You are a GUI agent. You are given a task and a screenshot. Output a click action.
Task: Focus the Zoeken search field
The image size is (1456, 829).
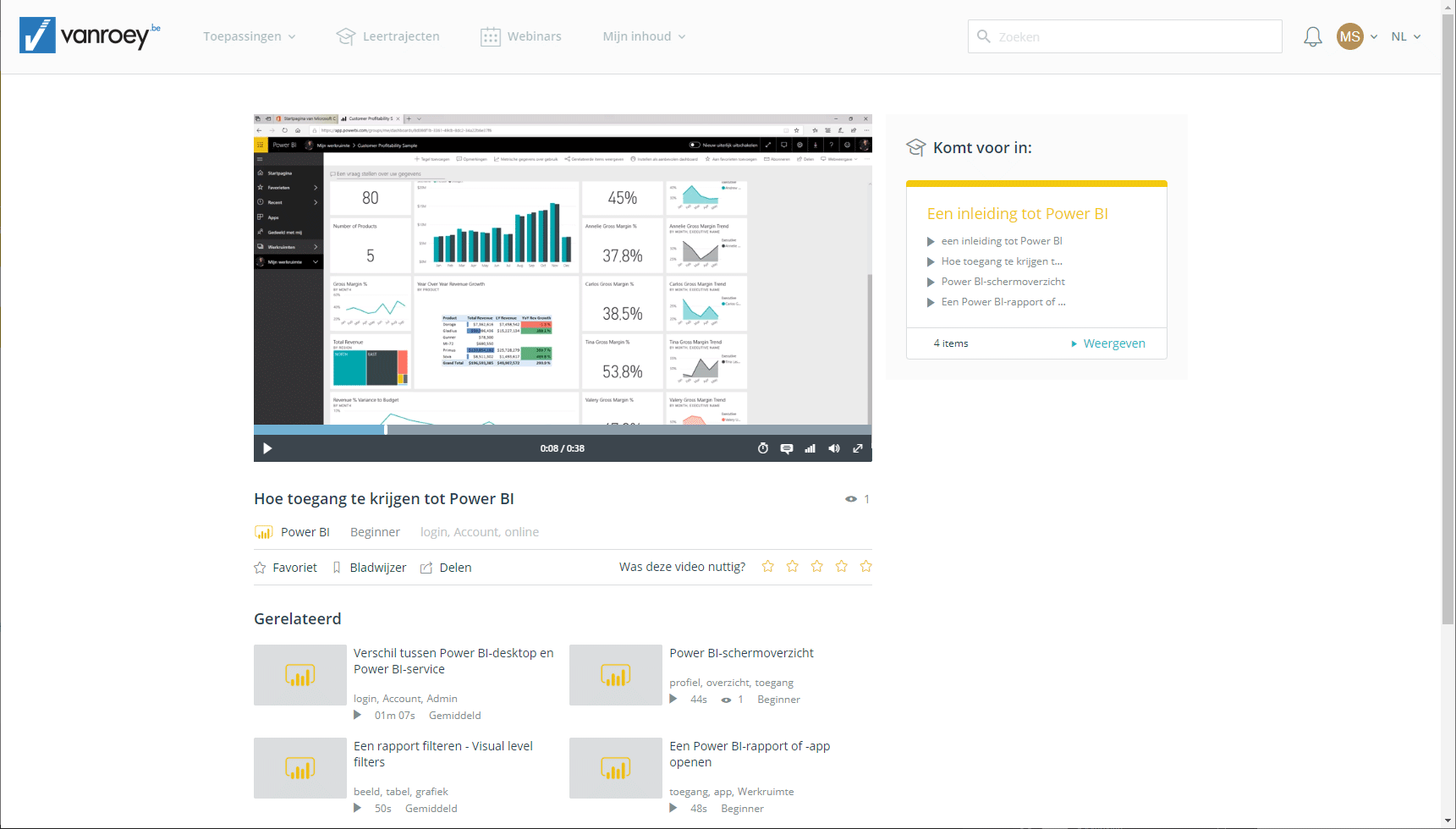(x=1124, y=36)
